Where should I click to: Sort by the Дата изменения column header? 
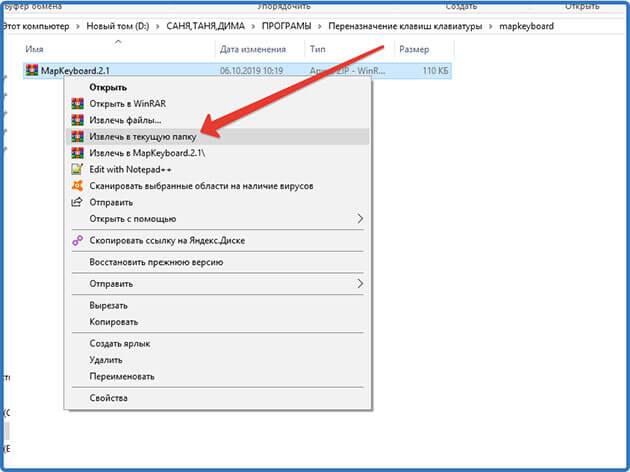260,49
